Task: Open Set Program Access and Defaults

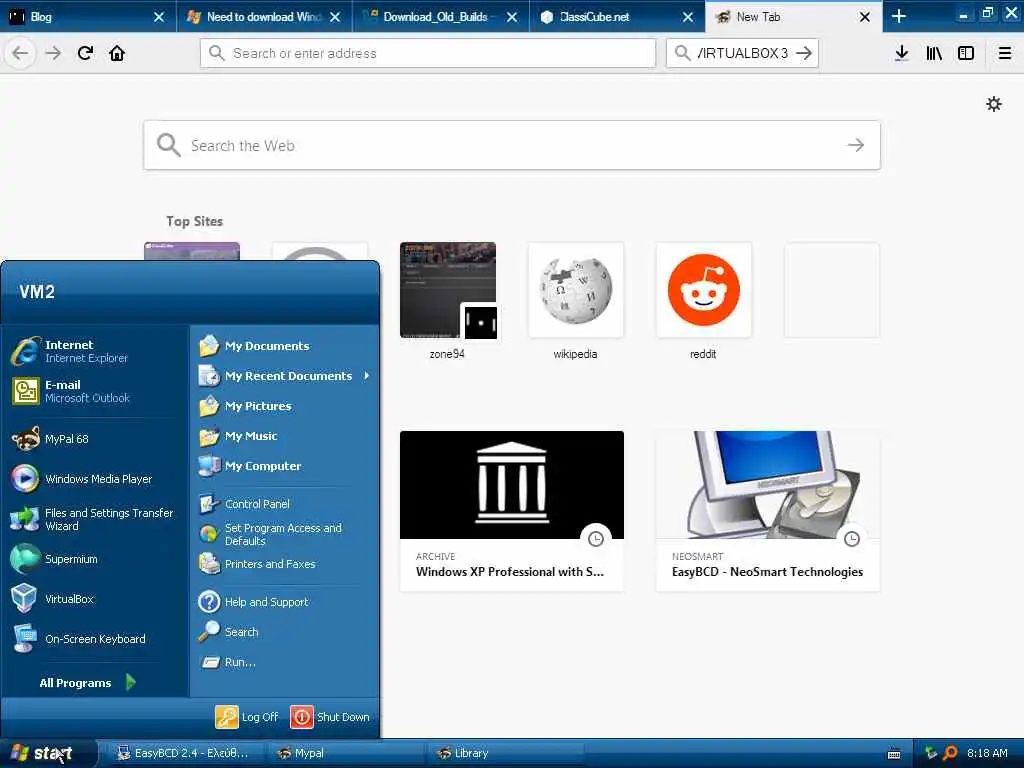Action: tap(285, 534)
